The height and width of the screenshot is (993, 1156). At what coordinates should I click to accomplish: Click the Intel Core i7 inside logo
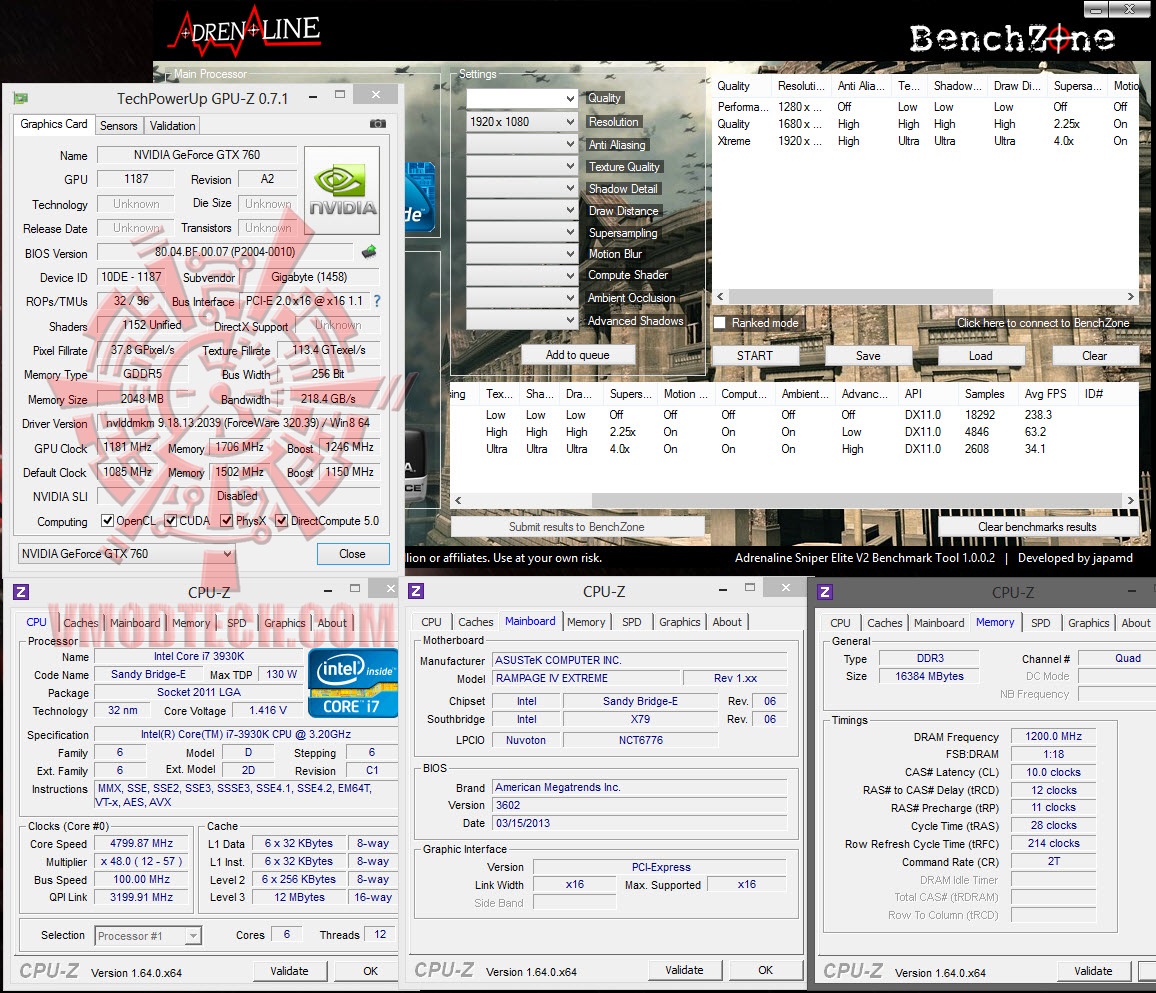click(x=353, y=683)
